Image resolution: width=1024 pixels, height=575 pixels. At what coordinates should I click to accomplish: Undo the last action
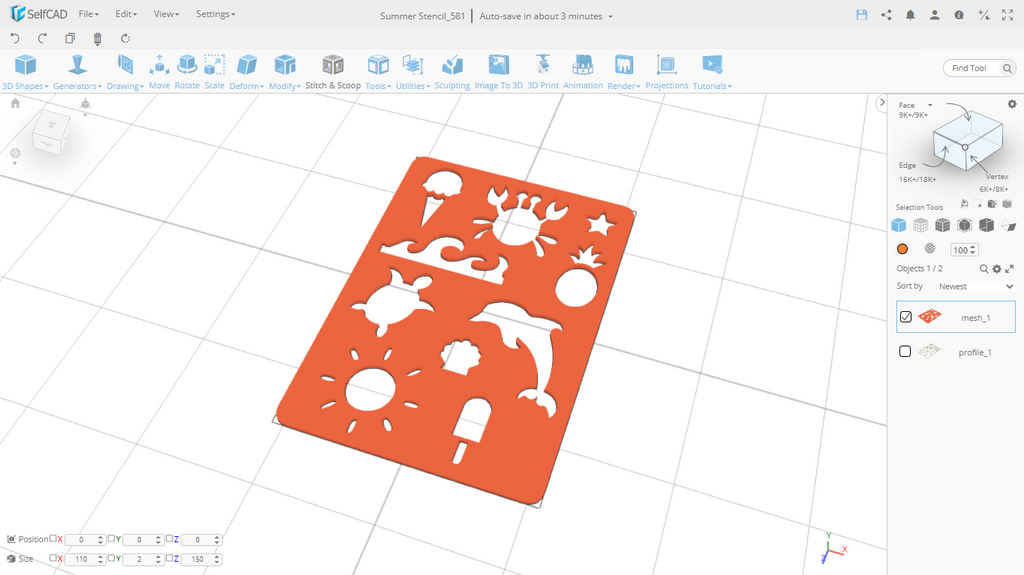(x=15, y=39)
